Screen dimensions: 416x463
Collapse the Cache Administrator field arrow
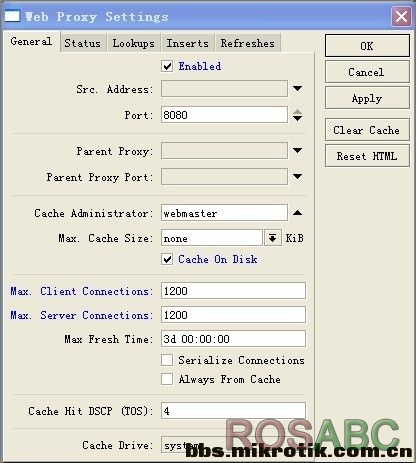pyautogui.click(x=297, y=213)
